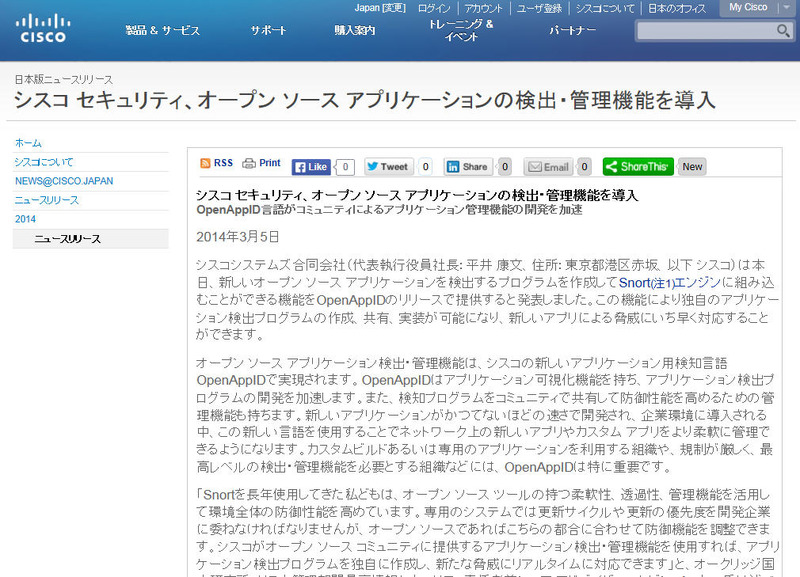This screenshot has height=577, width=800.
Task: Click the ログイン link
Action: [x=435, y=8]
